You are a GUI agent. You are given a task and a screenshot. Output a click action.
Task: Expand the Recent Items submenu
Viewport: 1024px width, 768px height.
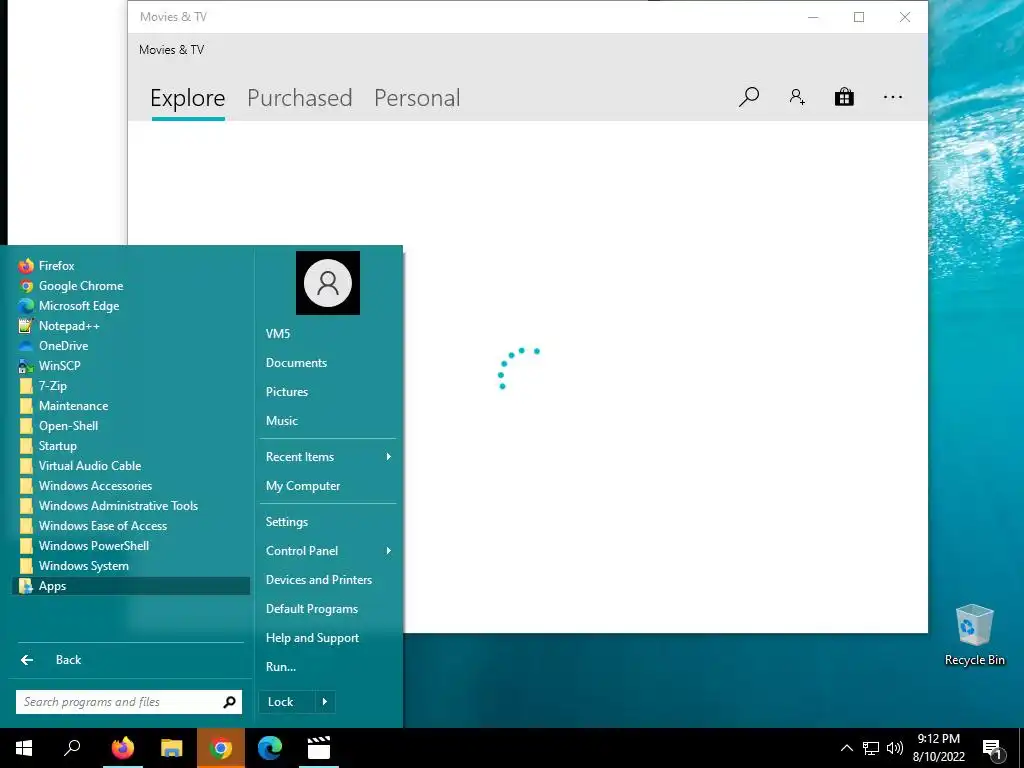(328, 457)
